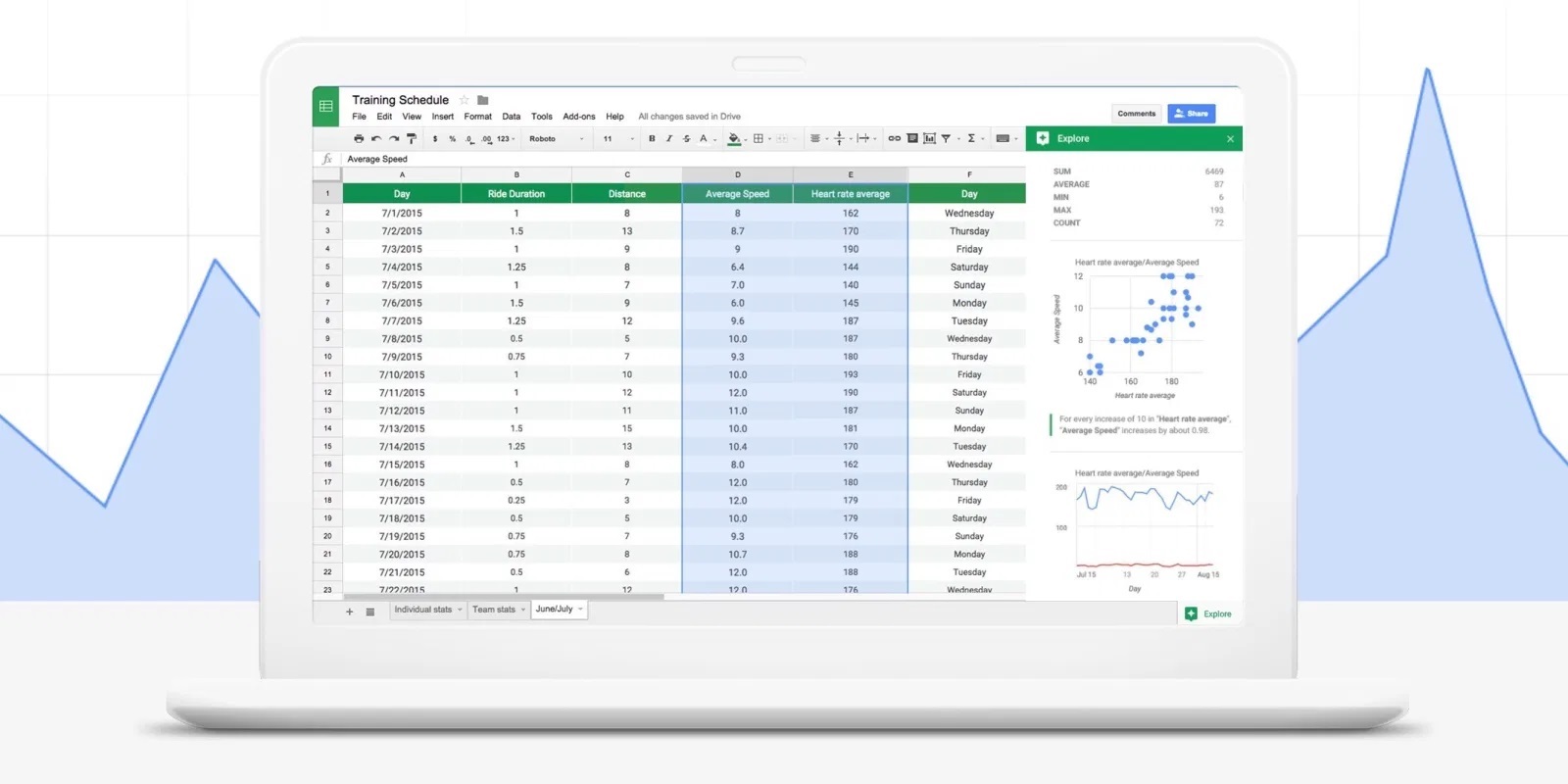Undo the last action with the toolbar arrow
Viewport: 1568px width, 784px height.
coord(376,139)
